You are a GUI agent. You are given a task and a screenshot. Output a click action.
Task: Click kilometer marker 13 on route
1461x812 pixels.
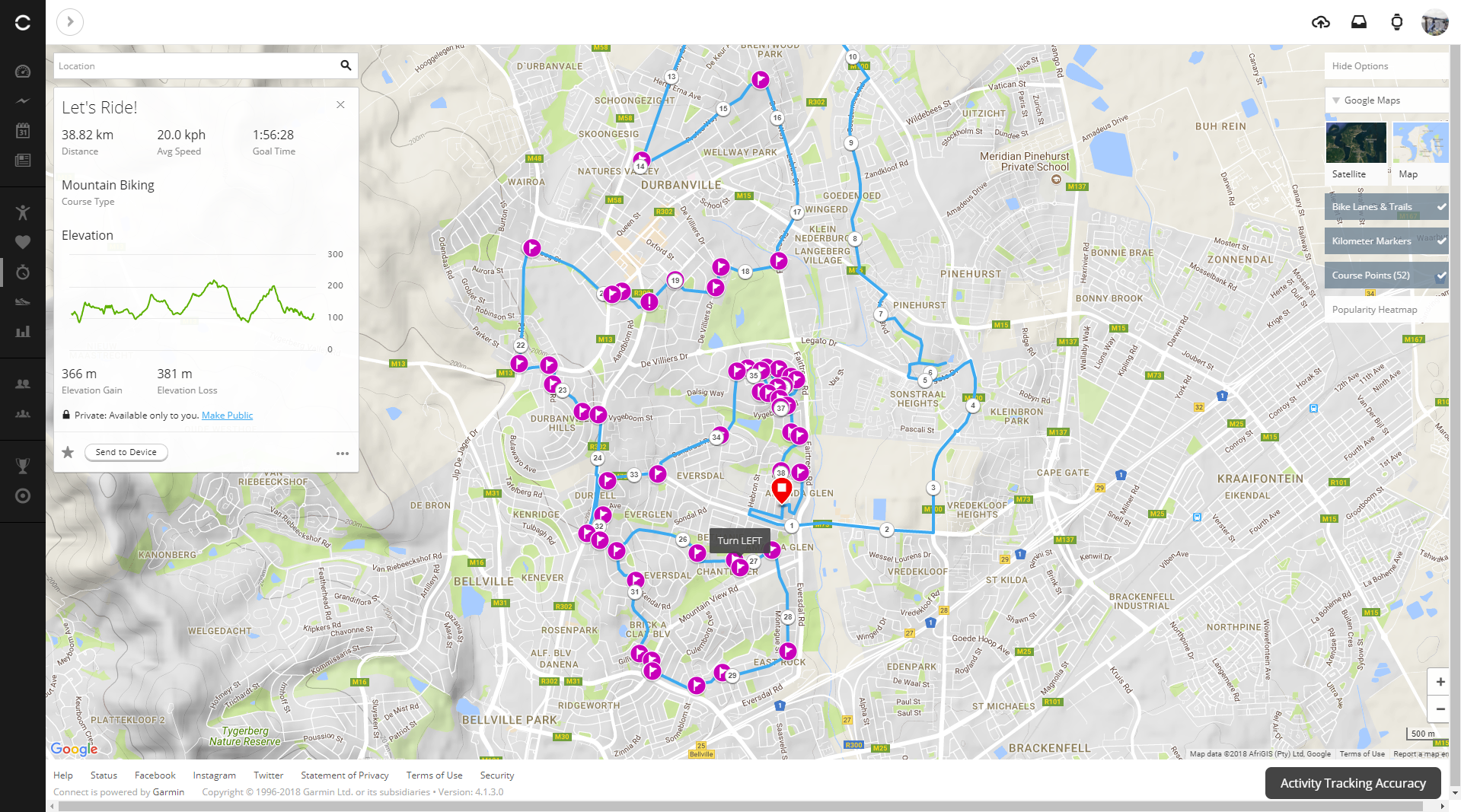[671, 77]
